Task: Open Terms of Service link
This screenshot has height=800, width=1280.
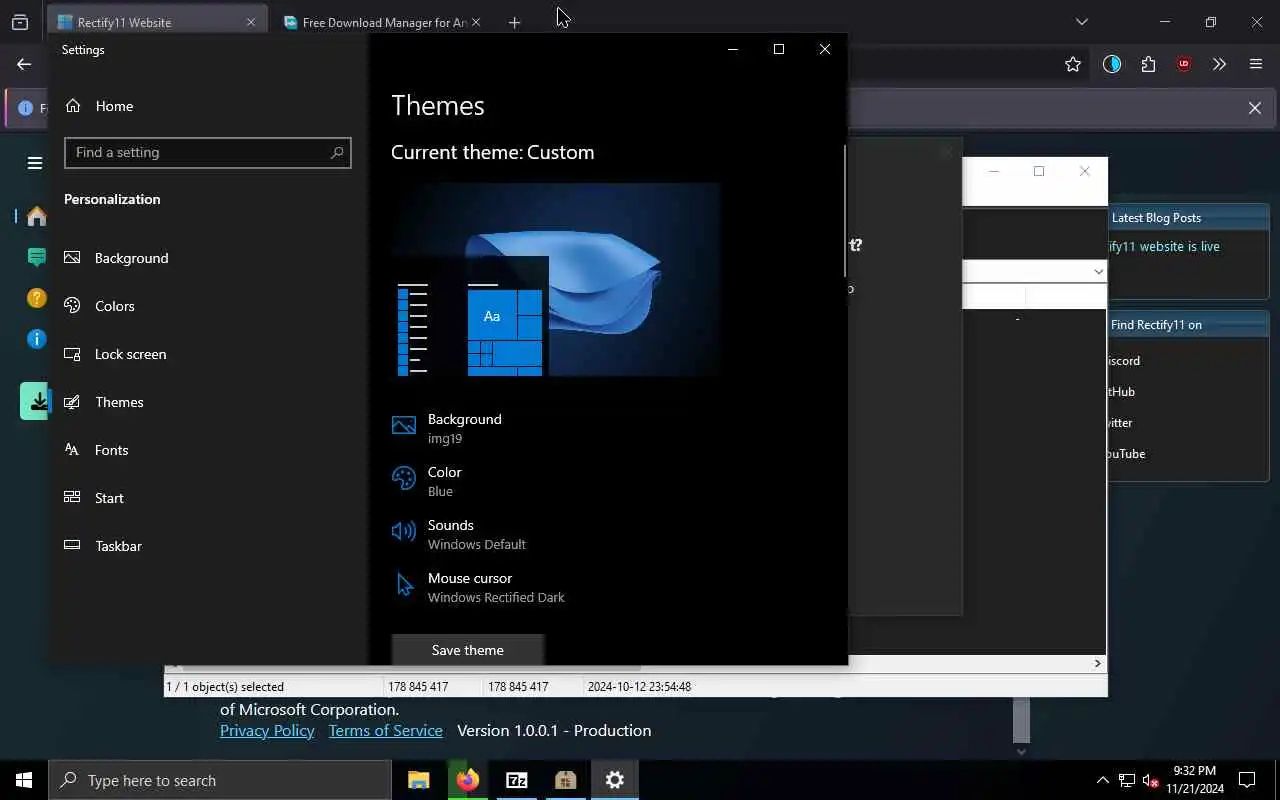Action: pos(385,730)
